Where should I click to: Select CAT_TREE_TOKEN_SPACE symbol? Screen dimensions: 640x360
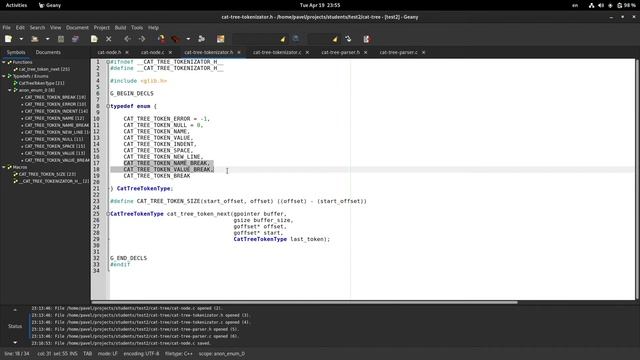pos(55,146)
